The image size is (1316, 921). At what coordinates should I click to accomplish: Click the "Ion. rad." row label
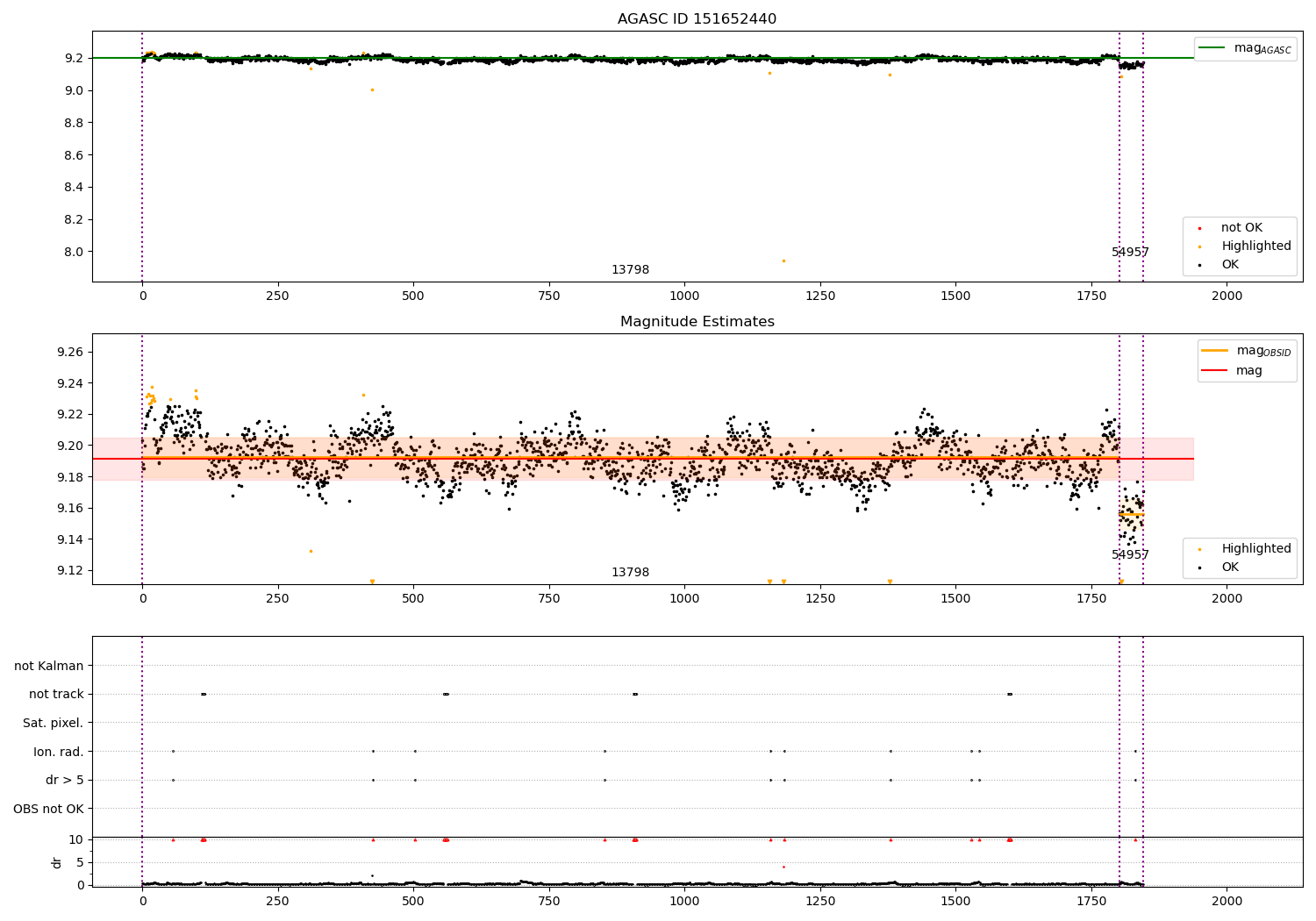59,752
